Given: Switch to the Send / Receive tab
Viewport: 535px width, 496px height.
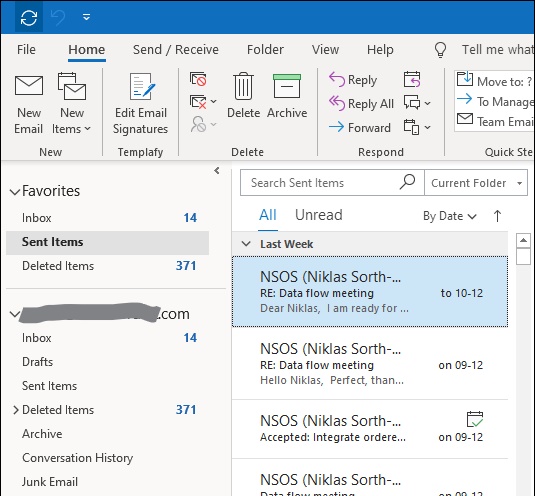Looking at the screenshot, I should [x=176, y=50].
